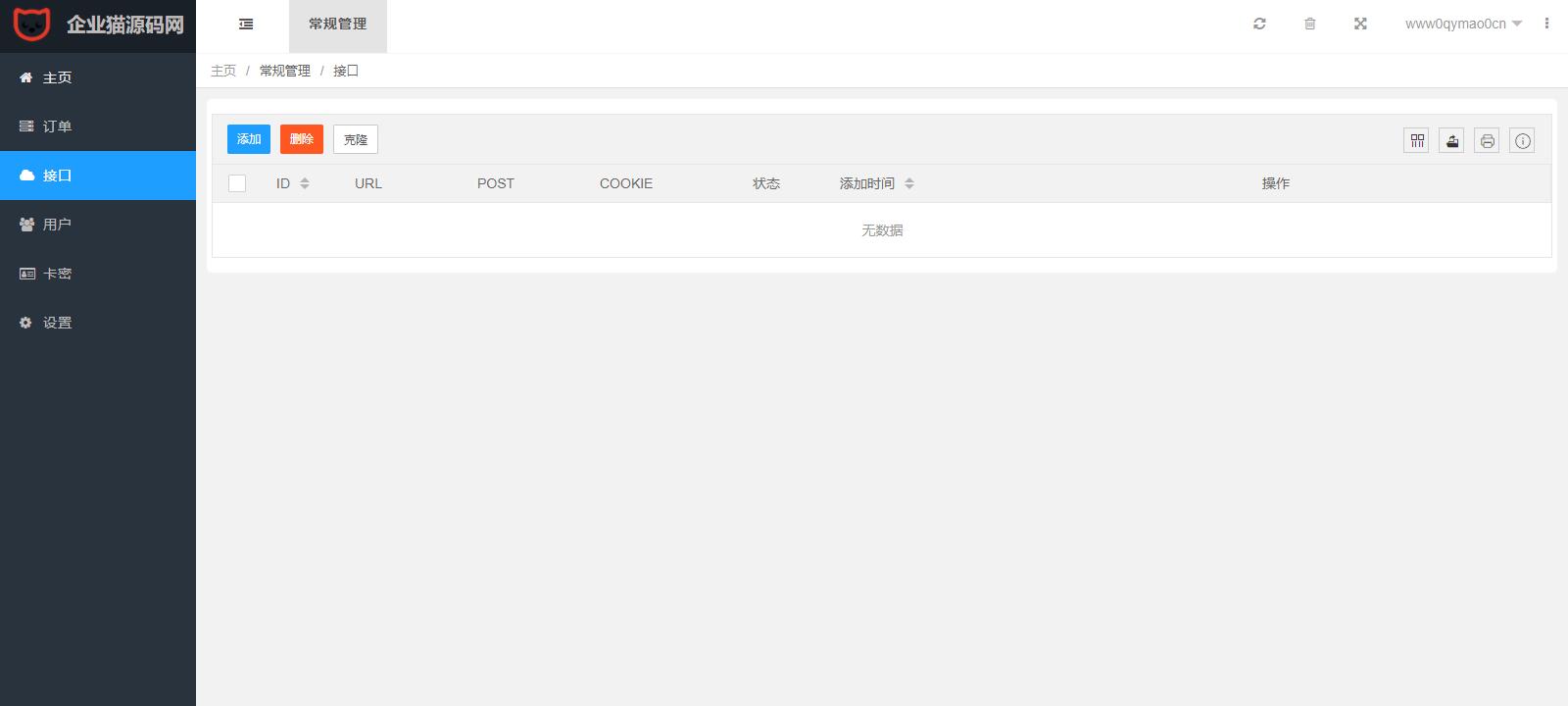
Task: Click the cat logo icon
Action: [x=31, y=25]
